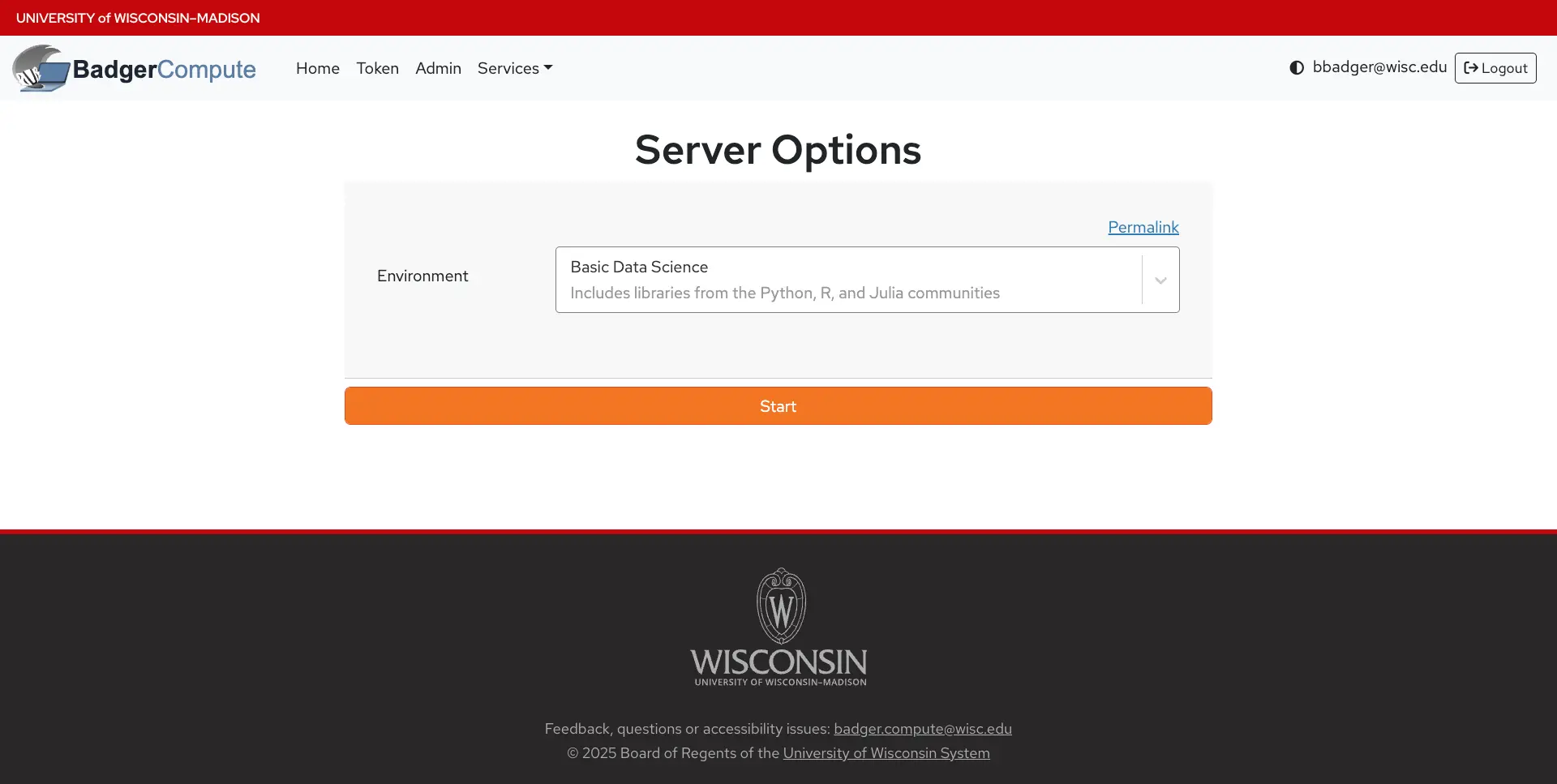1557x784 pixels.
Task: Expand the Services dropdown menu
Action: click(514, 68)
